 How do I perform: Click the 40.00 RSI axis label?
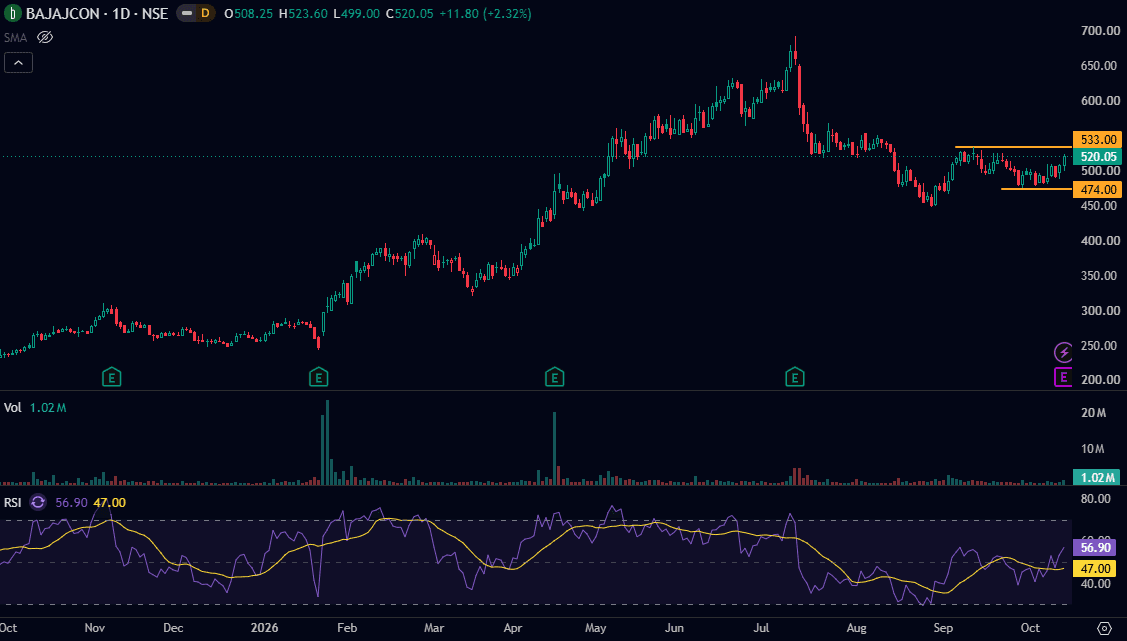pos(1095,584)
